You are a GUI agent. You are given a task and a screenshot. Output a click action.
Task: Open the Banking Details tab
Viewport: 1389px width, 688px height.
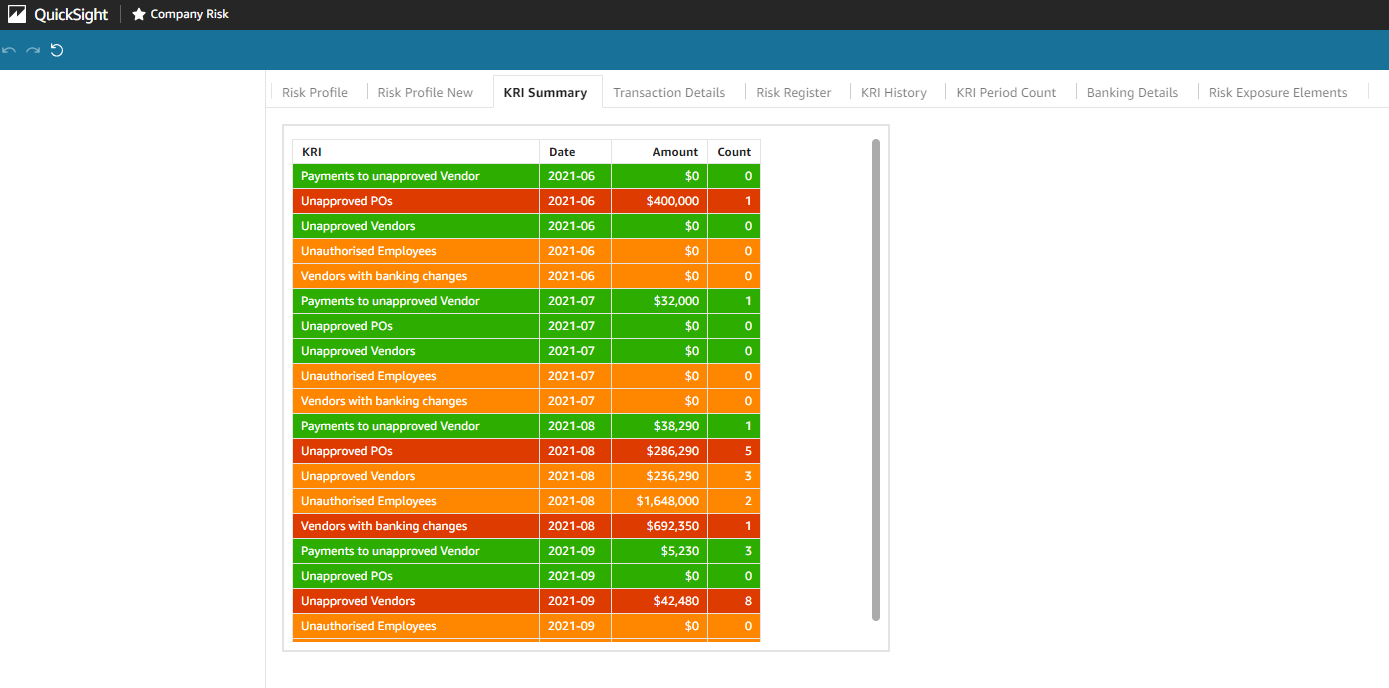1132,92
